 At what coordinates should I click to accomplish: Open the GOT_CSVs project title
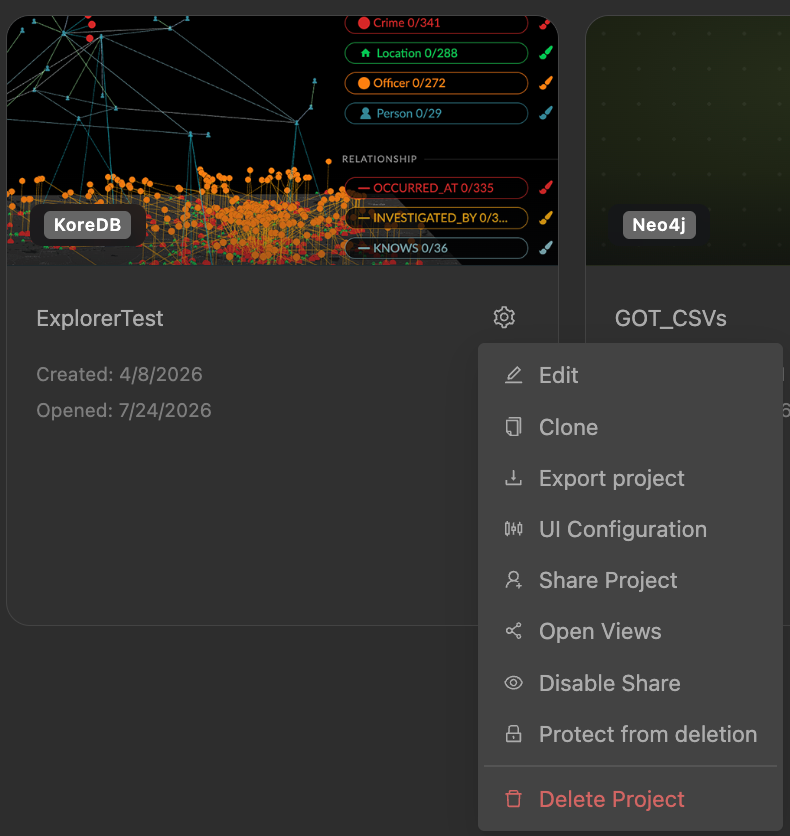[671, 318]
